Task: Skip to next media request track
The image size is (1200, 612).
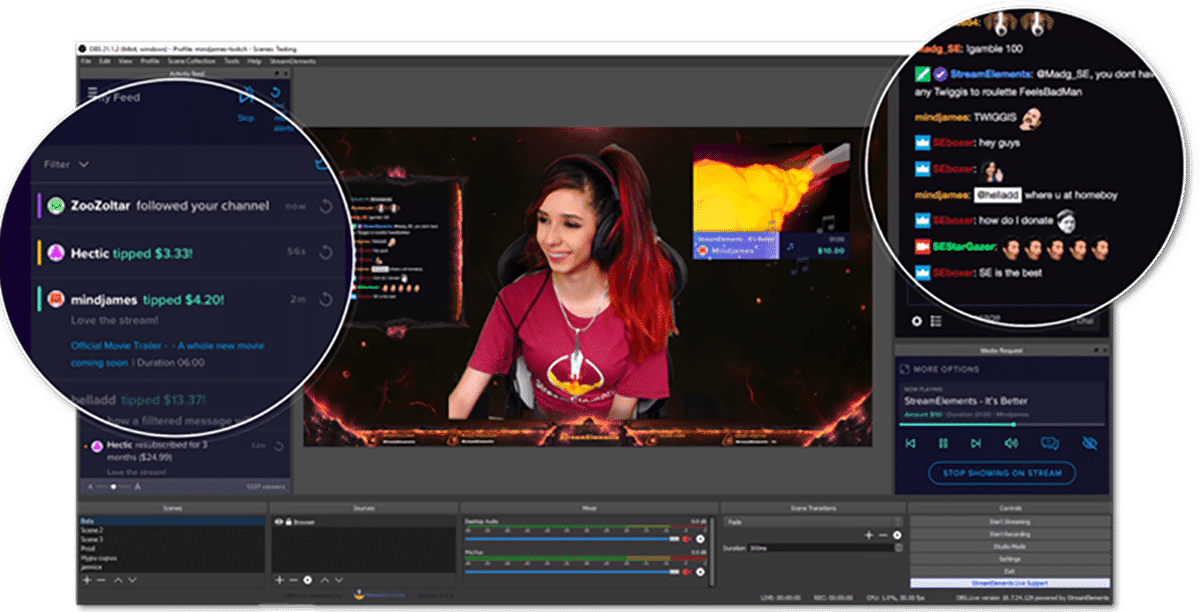Action: tap(976, 443)
